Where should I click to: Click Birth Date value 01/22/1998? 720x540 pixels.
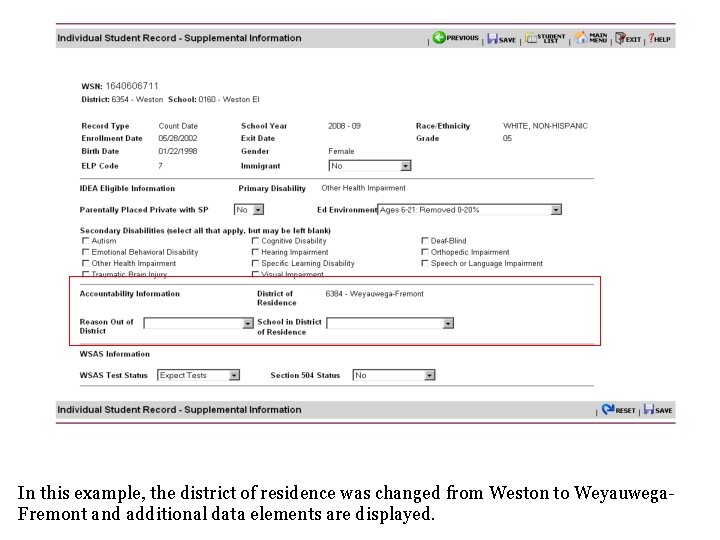click(x=178, y=151)
